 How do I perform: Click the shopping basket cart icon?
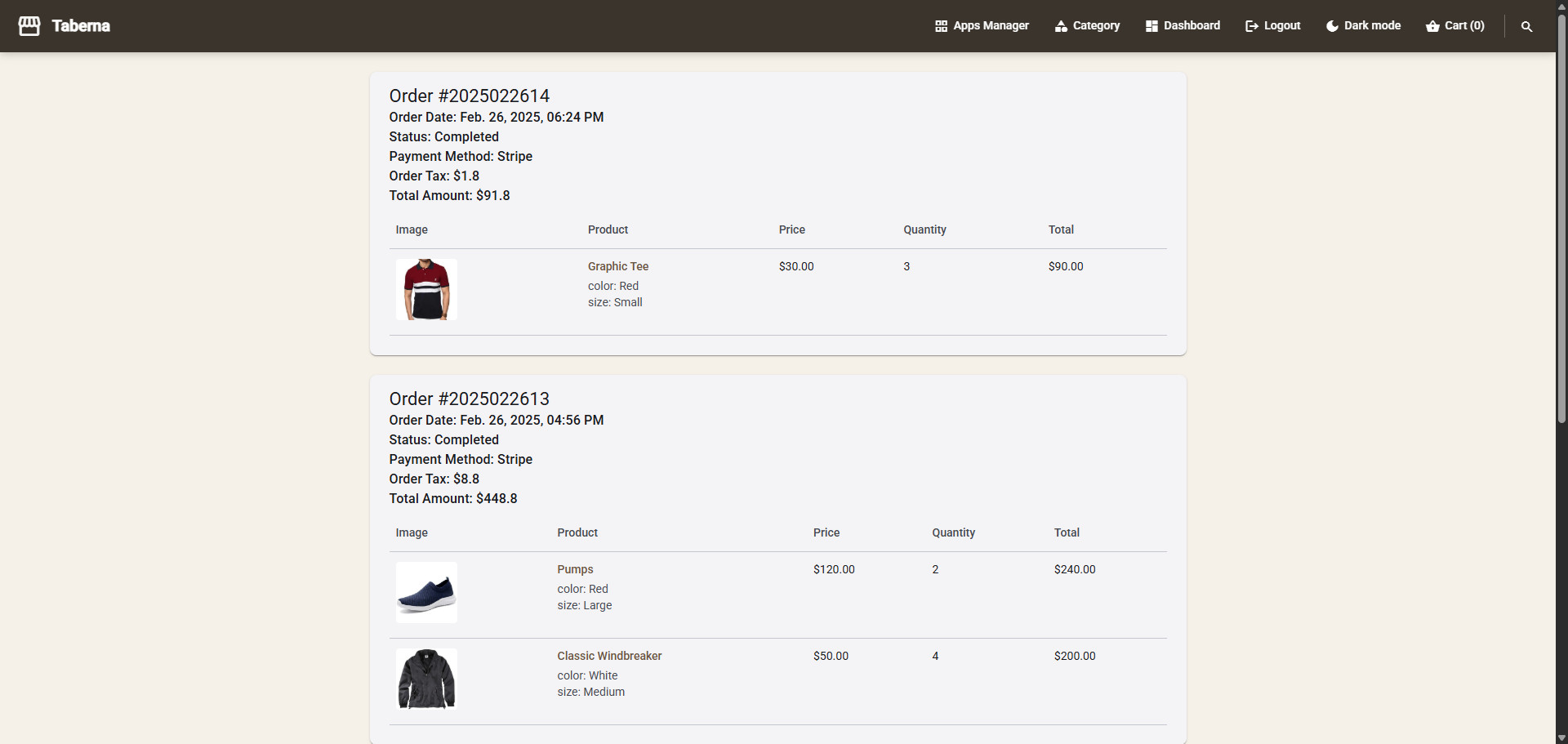pos(1432,26)
